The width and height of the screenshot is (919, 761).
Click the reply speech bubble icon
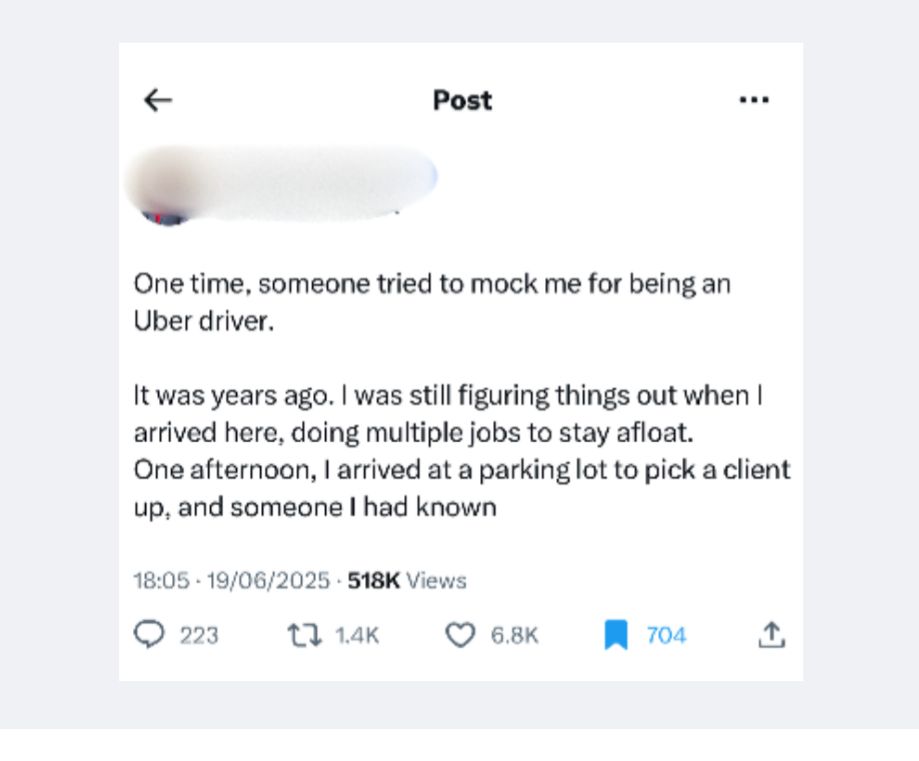(148, 635)
